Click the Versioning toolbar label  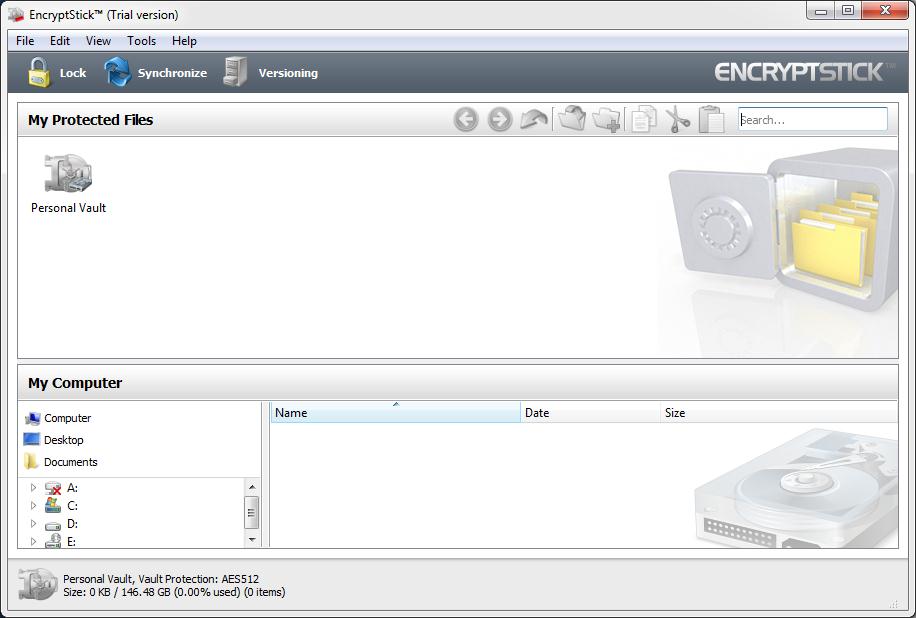288,73
